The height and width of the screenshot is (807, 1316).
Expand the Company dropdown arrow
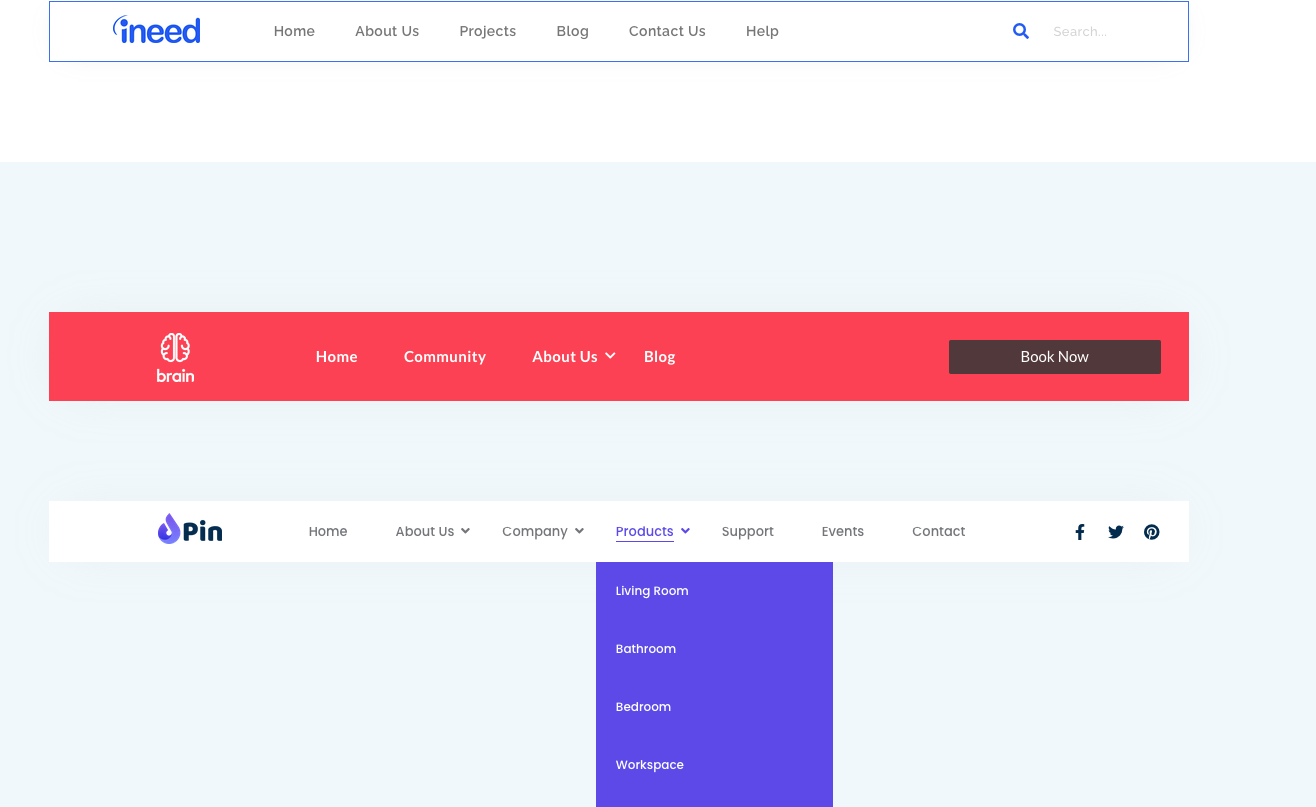coord(580,531)
